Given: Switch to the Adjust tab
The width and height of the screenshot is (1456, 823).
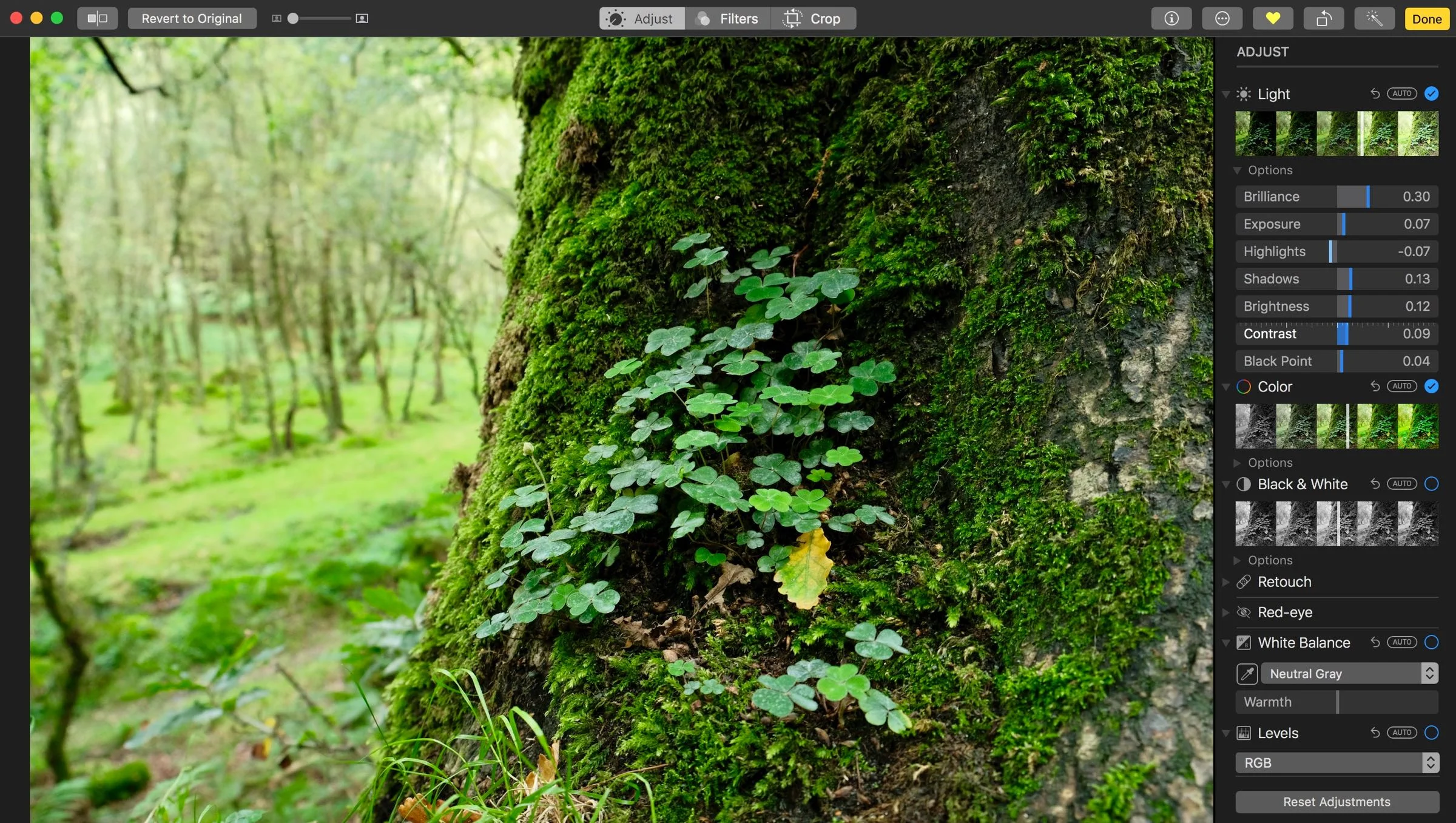Looking at the screenshot, I should (642, 18).
